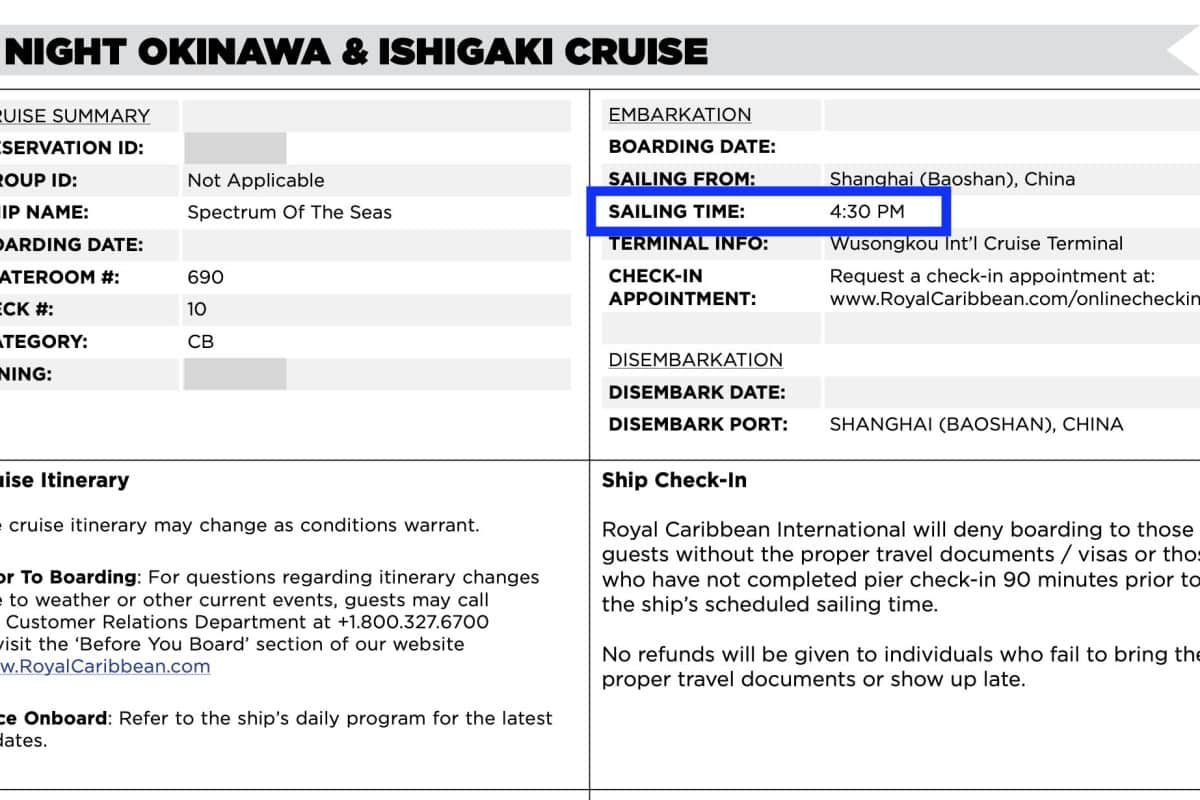Click the Embarkation section heading

tap(679, 115)
